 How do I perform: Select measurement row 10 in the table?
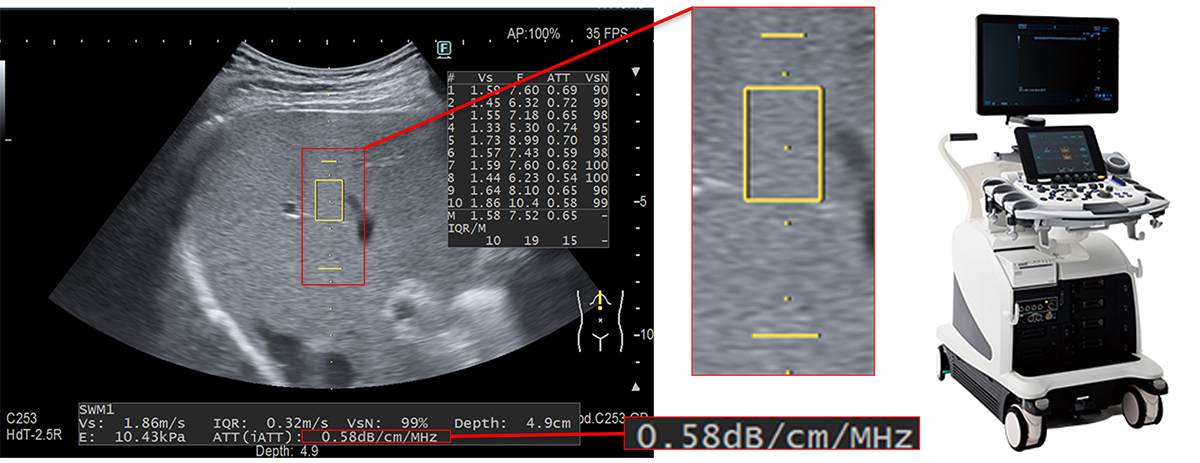(529, 202)
